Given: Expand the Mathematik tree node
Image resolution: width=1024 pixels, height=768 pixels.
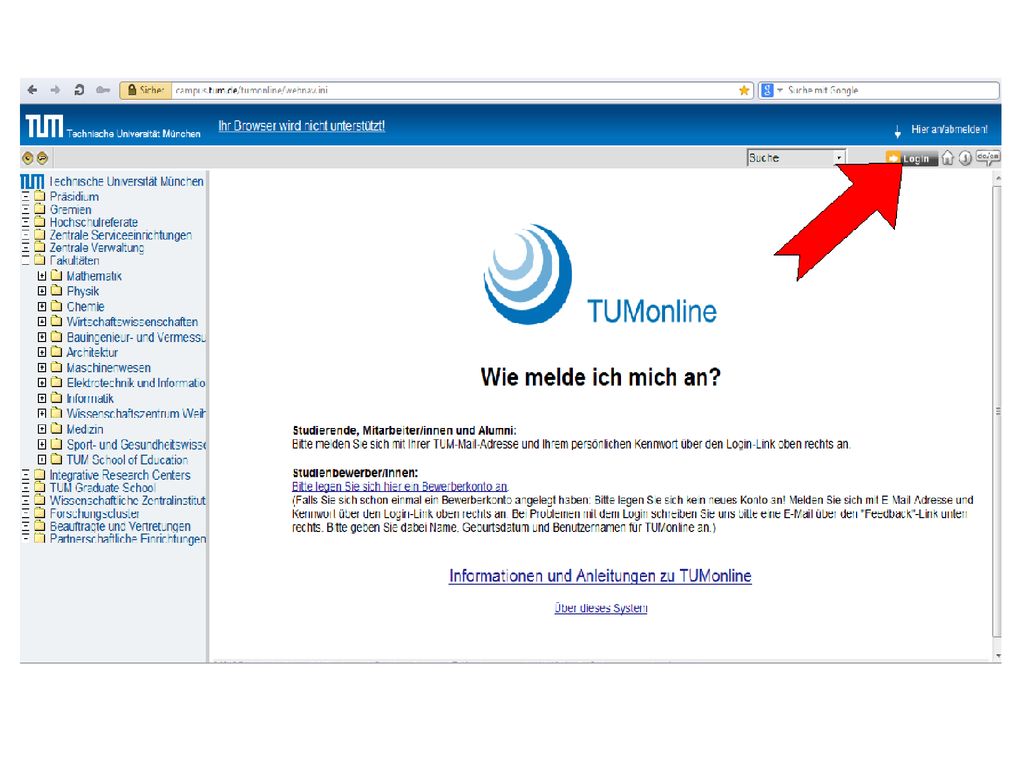Looking at the screenshot, I should point(42,276).
